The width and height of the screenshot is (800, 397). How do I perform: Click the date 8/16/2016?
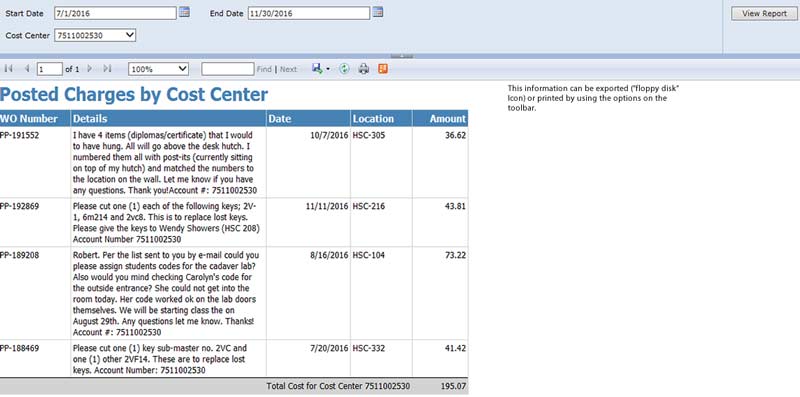(x=329, y=255)
